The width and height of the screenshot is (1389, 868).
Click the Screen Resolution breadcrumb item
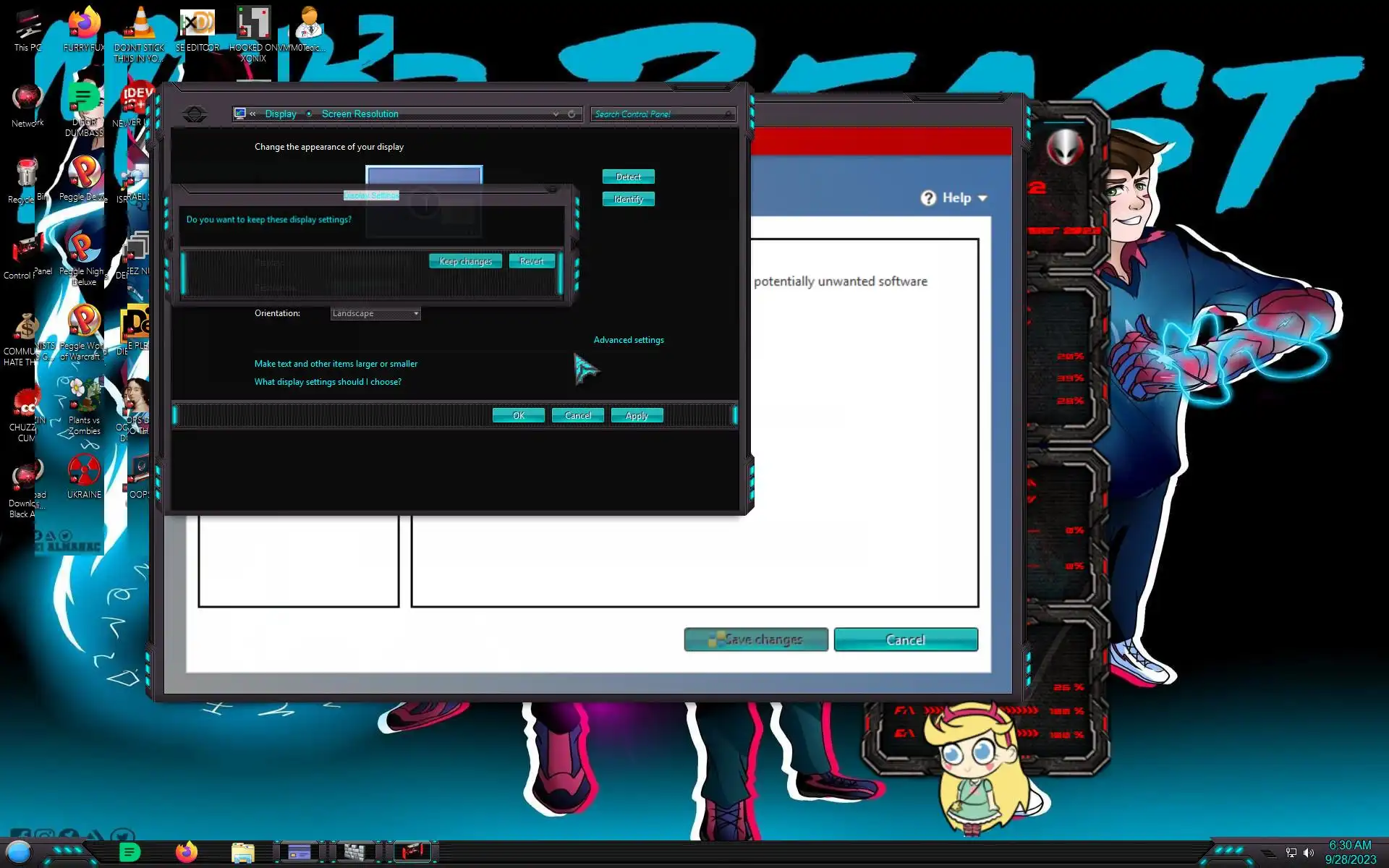360,114
